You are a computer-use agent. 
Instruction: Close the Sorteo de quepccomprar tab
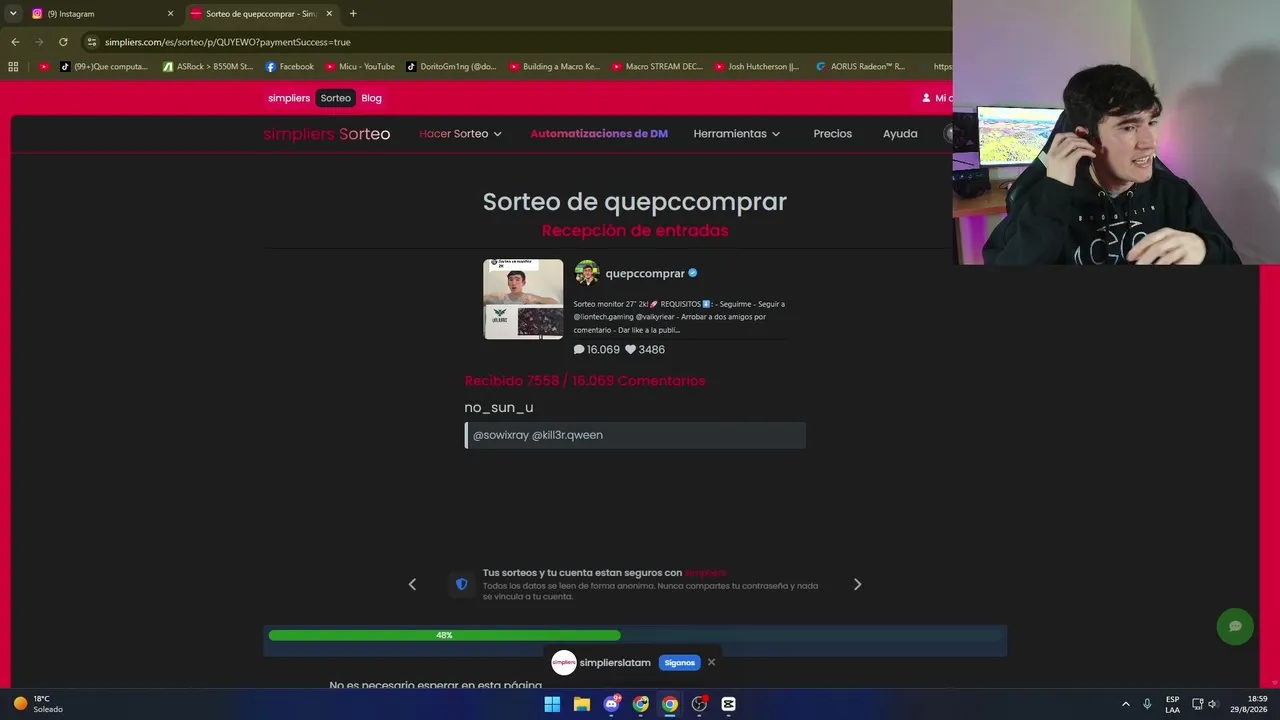point(329,14)
